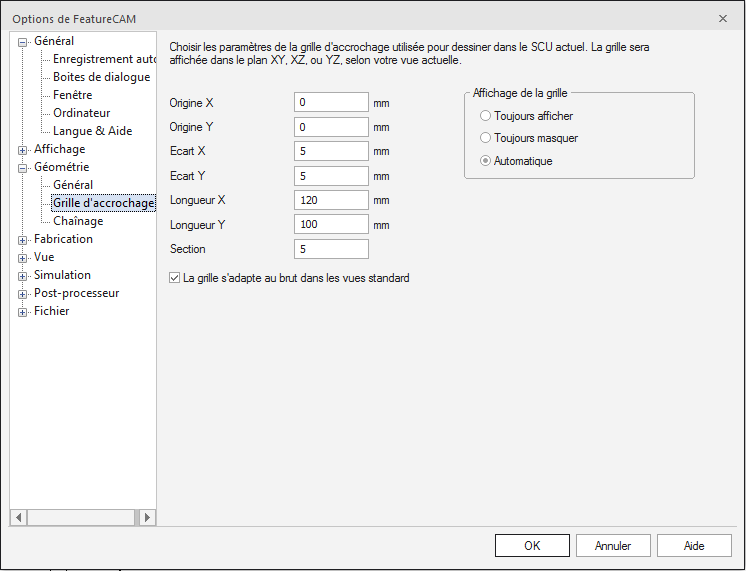746x571 pixels.
Task: Click tree scrollbar left arrow
Action: pos(19,517)
